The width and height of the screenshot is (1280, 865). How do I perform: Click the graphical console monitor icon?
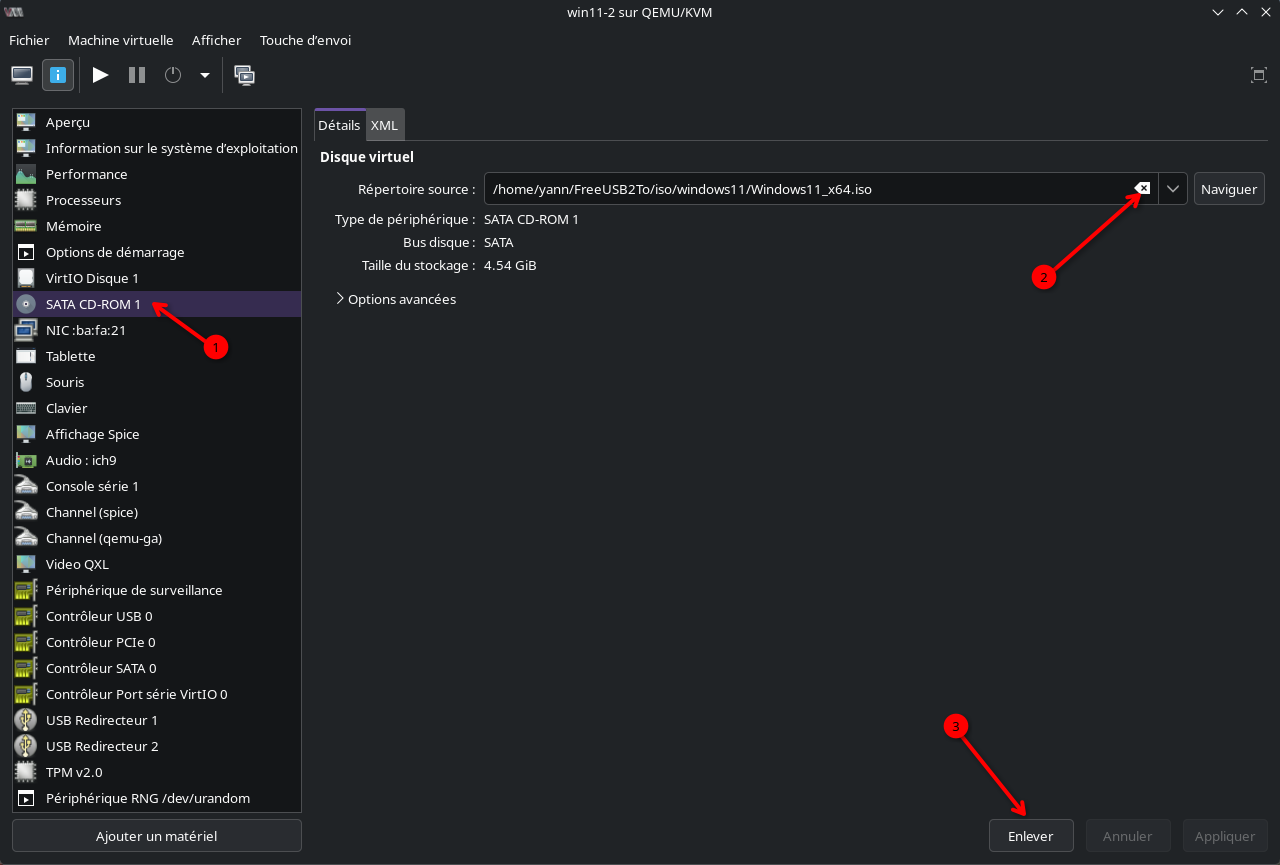22,75
